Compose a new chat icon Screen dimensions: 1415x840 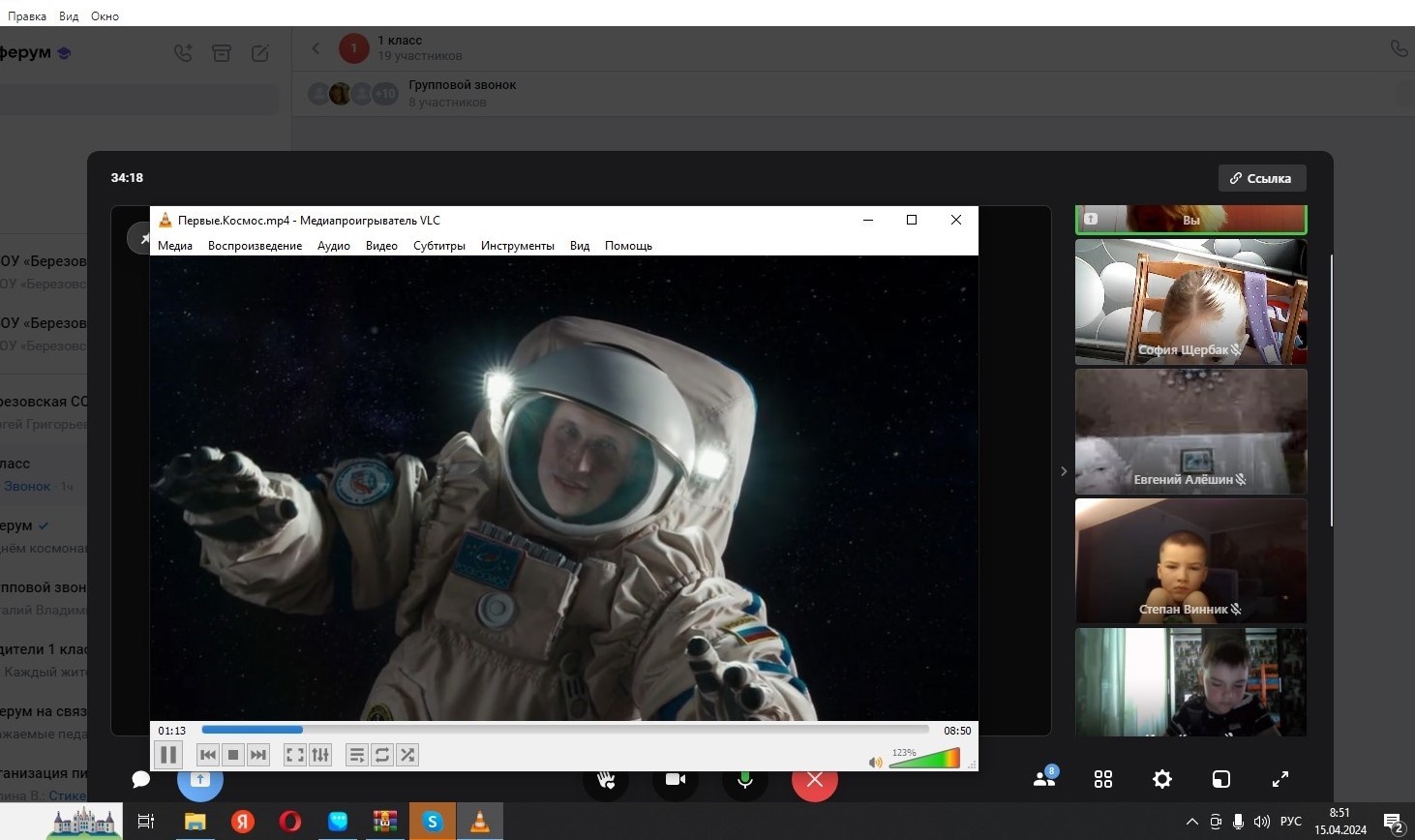coord(260,53)
